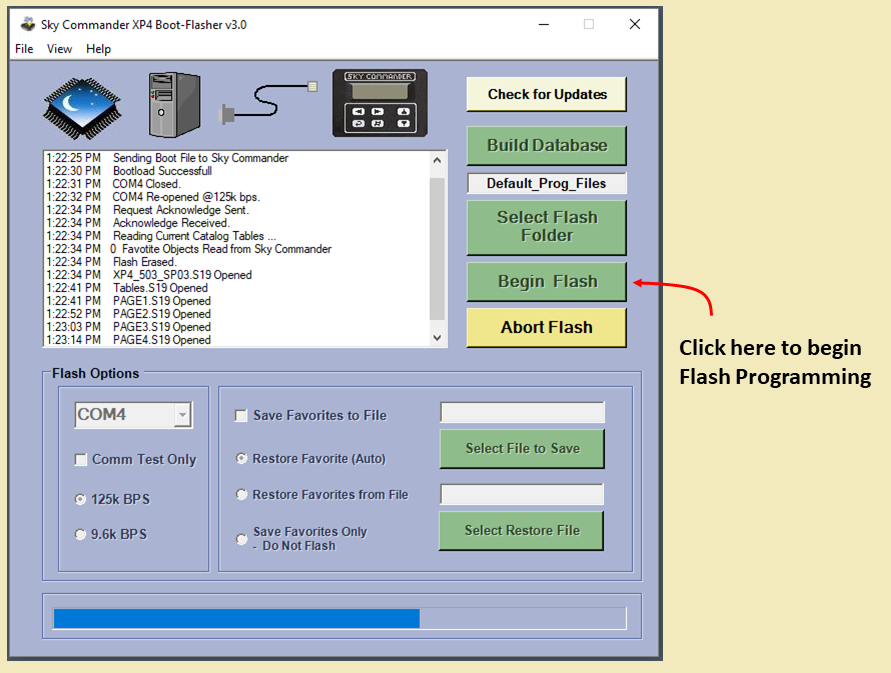Select the 'PAGE2.S19 Opened' log entry
891x673 pixels.
pyautogui.click(x=162, y=314)
